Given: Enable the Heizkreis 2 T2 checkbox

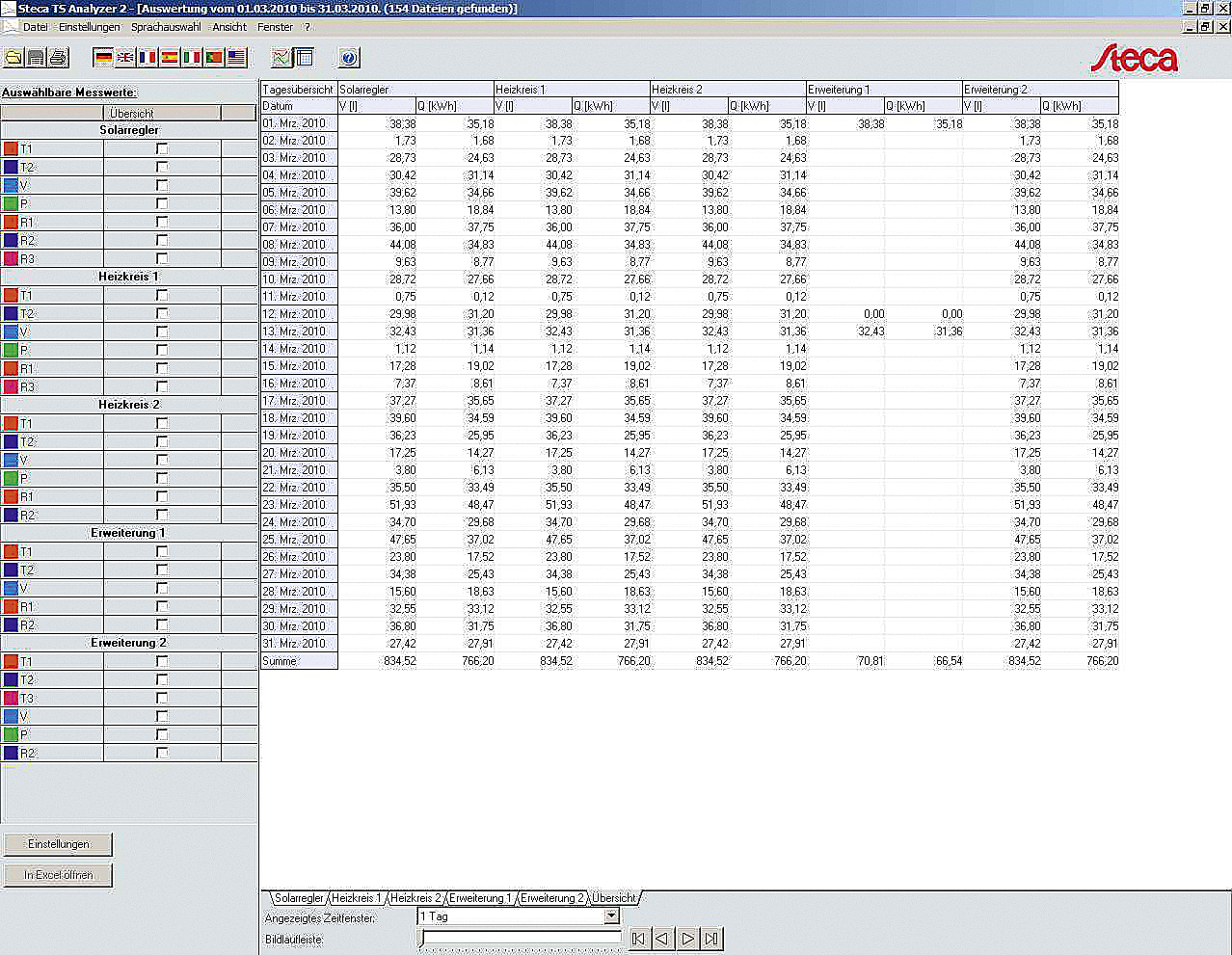Looking at the screenshot, I should (x=162, y=441).
